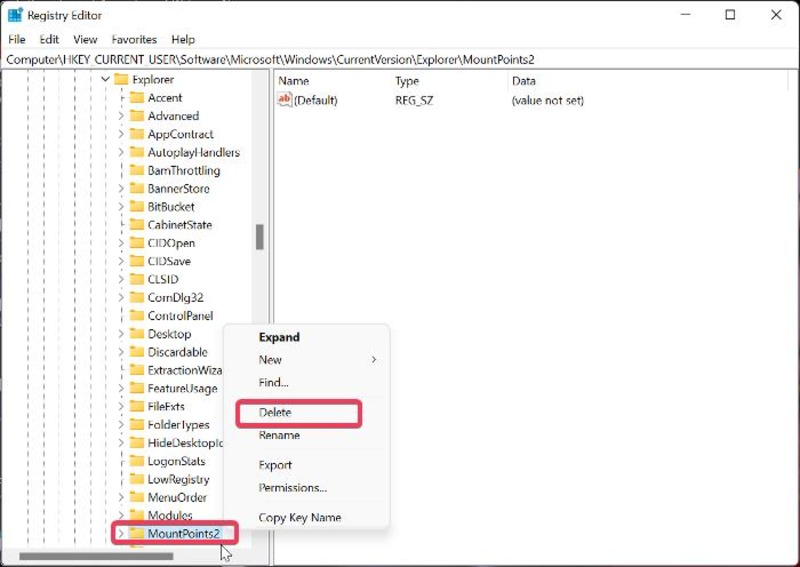
Task: Click the Advanced folder icon
Action: click(137, 116)
